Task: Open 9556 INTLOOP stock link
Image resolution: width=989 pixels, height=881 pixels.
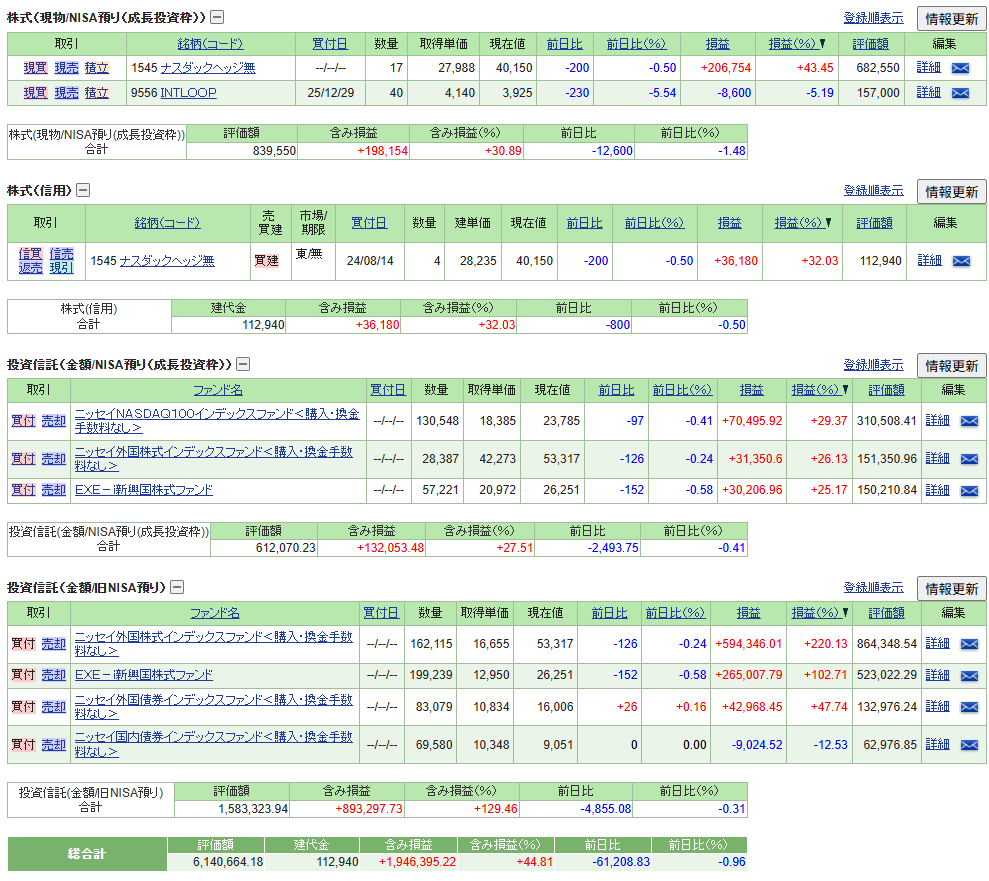Action: pos(188,93)
